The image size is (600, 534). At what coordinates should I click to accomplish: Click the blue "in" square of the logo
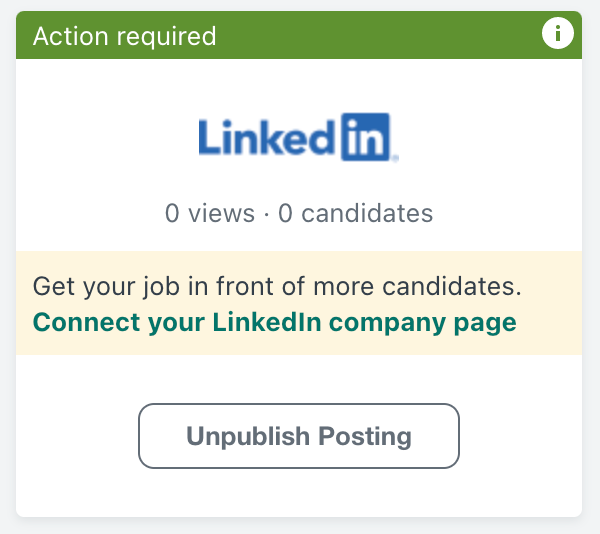pyautogui.click(x=366, y=137)
